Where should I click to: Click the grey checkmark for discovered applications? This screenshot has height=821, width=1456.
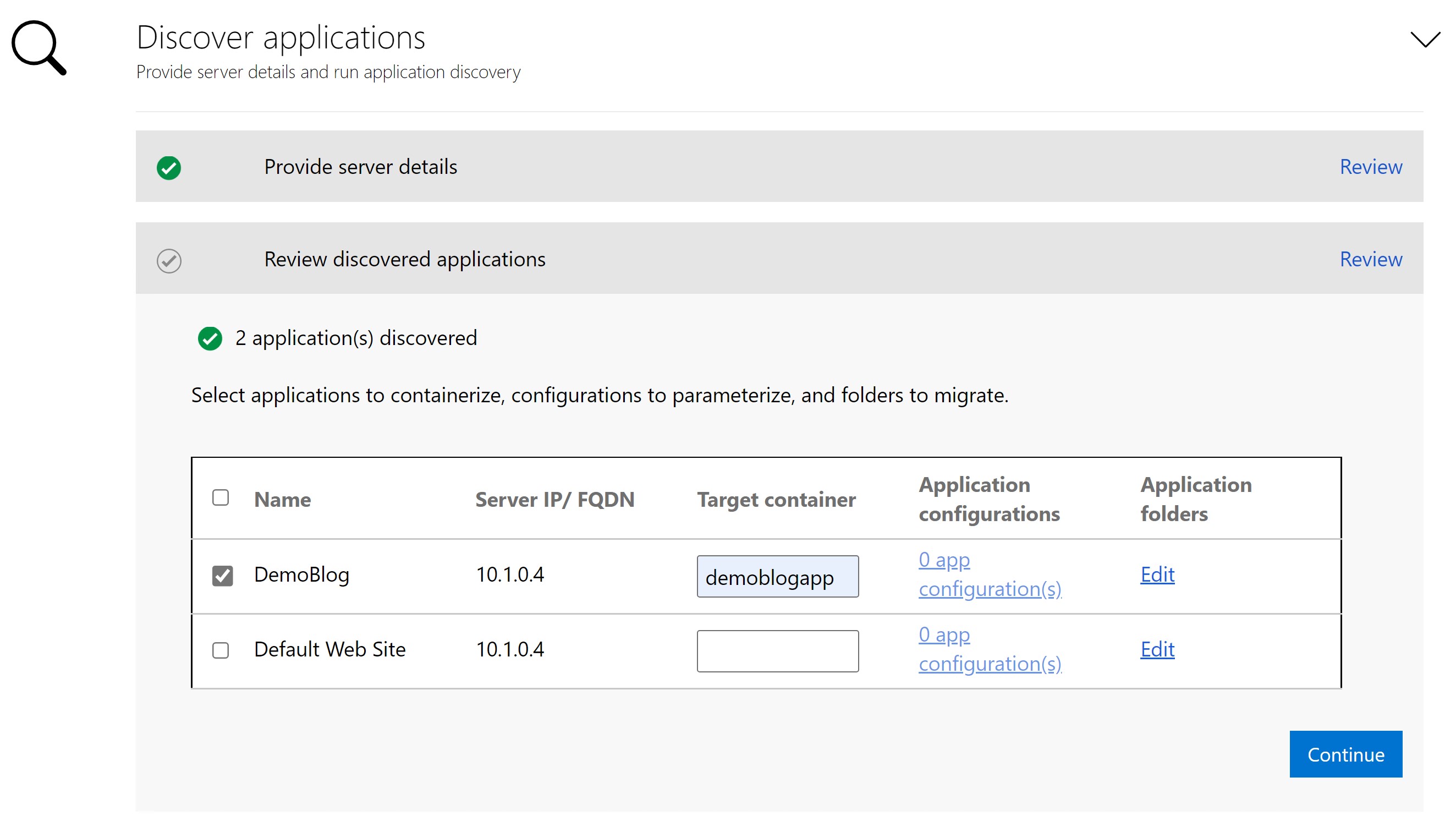tap(169, 259)
